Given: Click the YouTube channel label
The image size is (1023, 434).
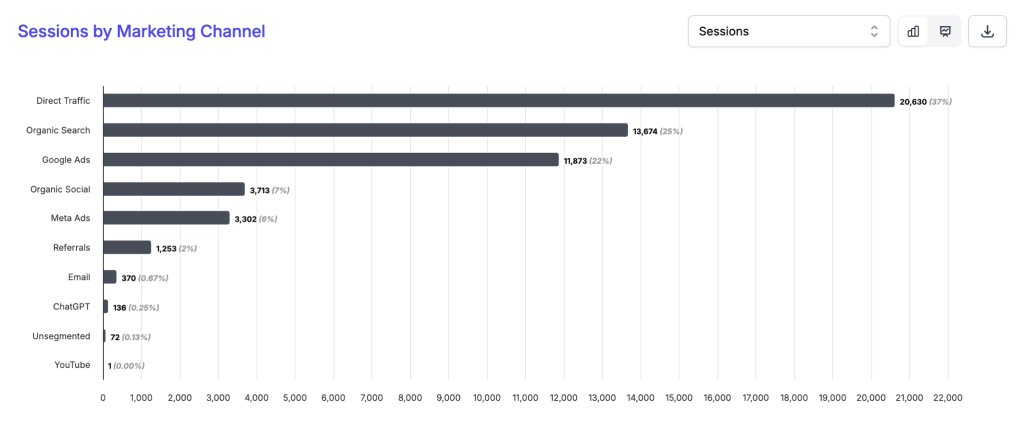Looking at the screenshot, I should pyautogui.click(x=72, y=365).
